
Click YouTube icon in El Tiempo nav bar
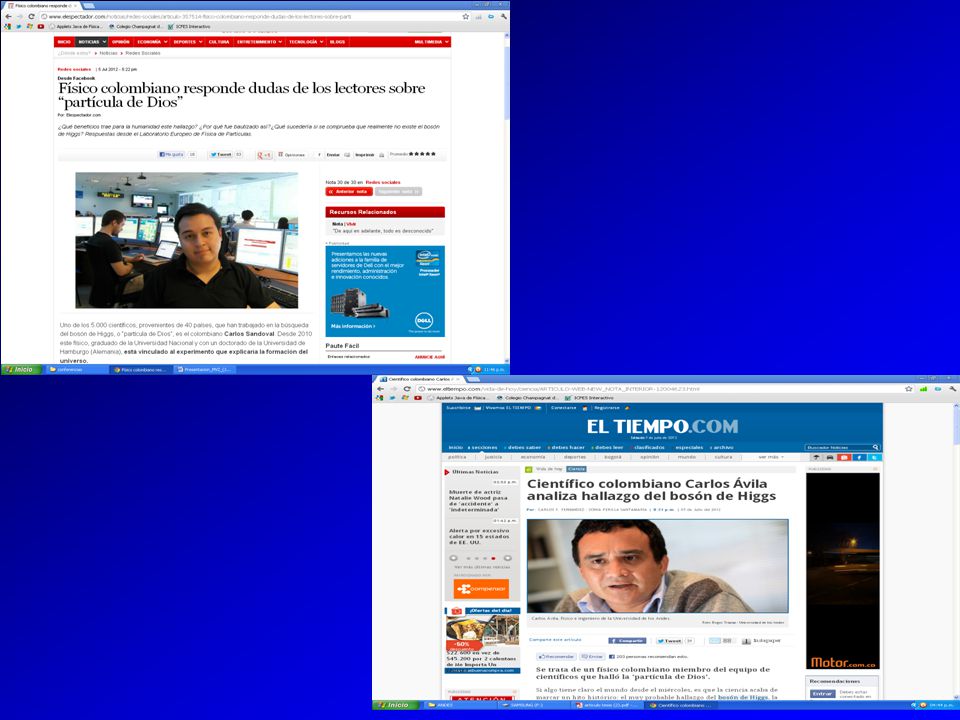coord(844,457)
